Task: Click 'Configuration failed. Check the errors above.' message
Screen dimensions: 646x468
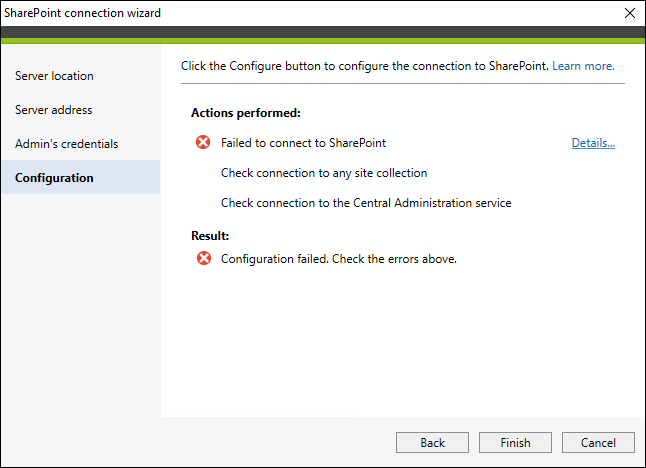Action: click(339, 259)
